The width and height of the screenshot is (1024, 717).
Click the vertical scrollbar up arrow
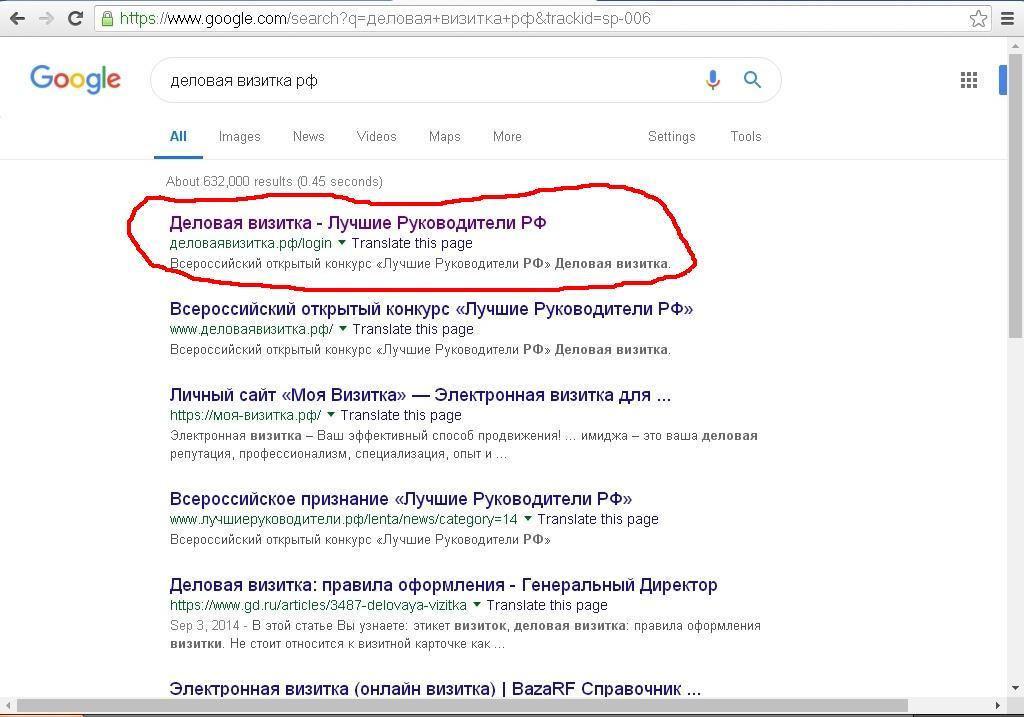pos(1016,46)
